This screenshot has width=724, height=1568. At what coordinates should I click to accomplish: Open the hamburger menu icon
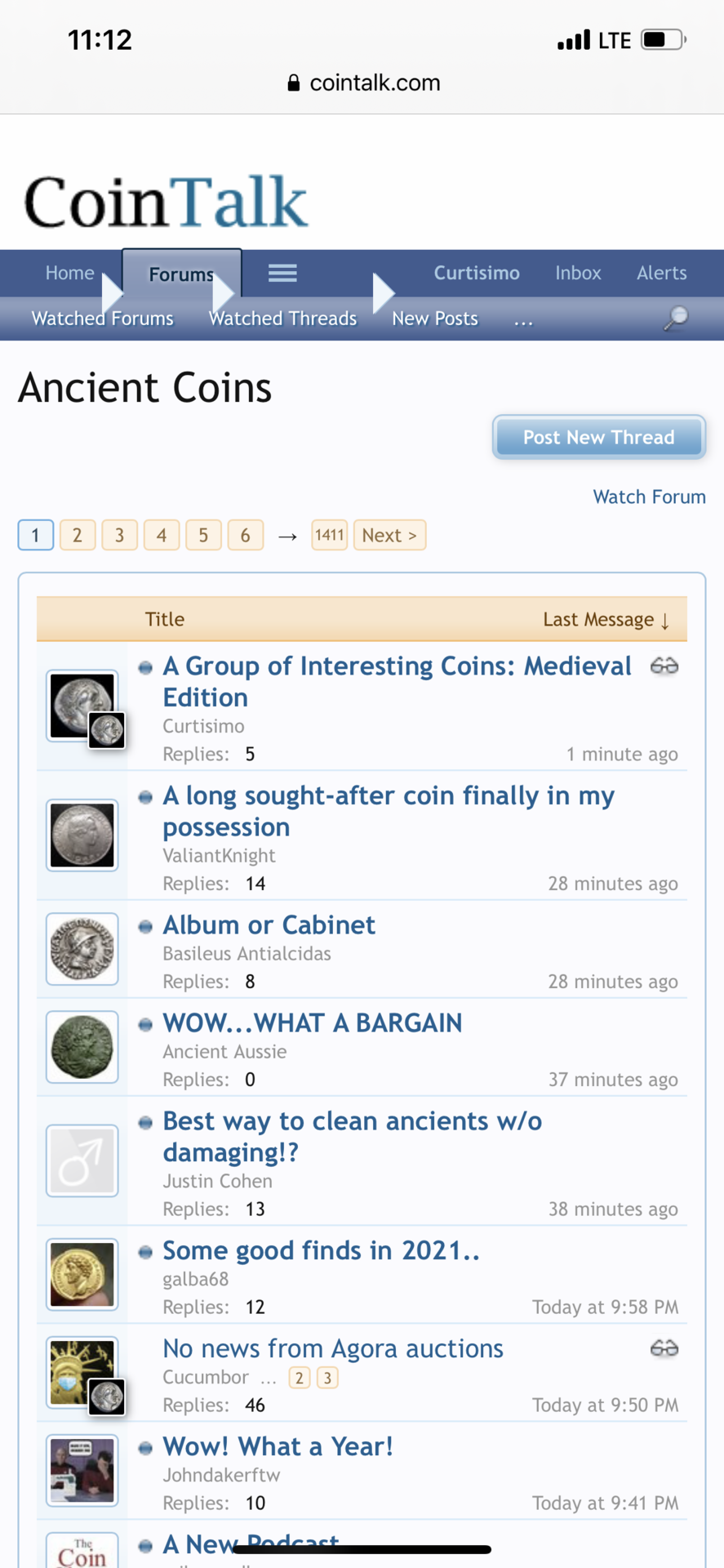point(282,273)
